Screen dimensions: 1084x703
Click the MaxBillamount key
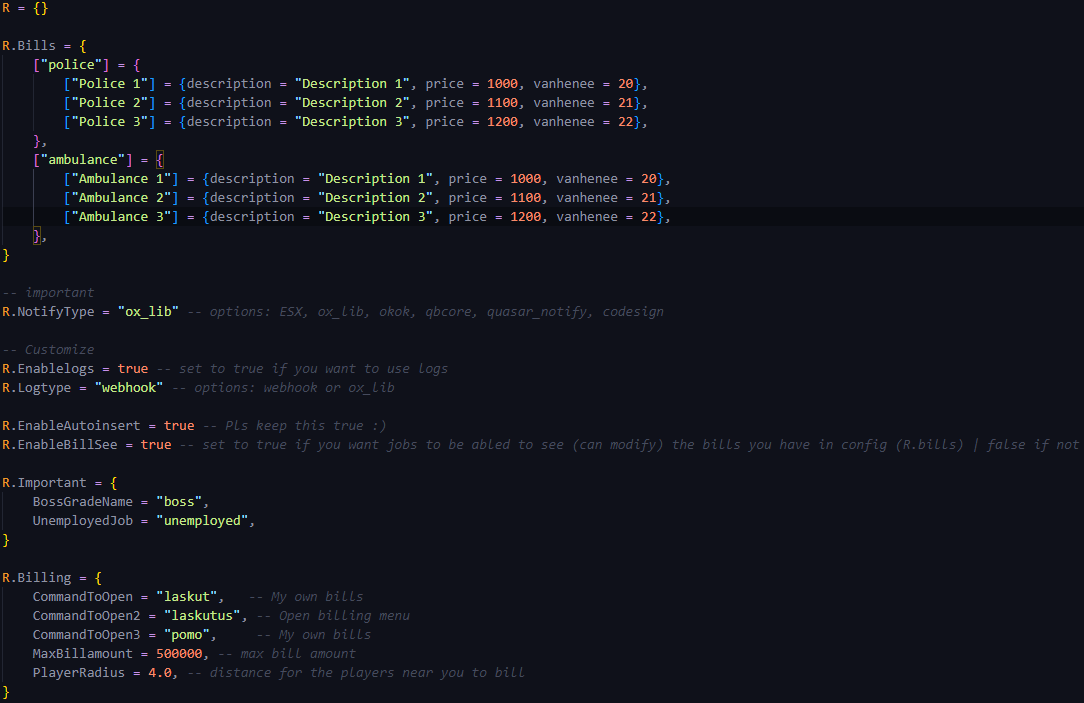83,654
